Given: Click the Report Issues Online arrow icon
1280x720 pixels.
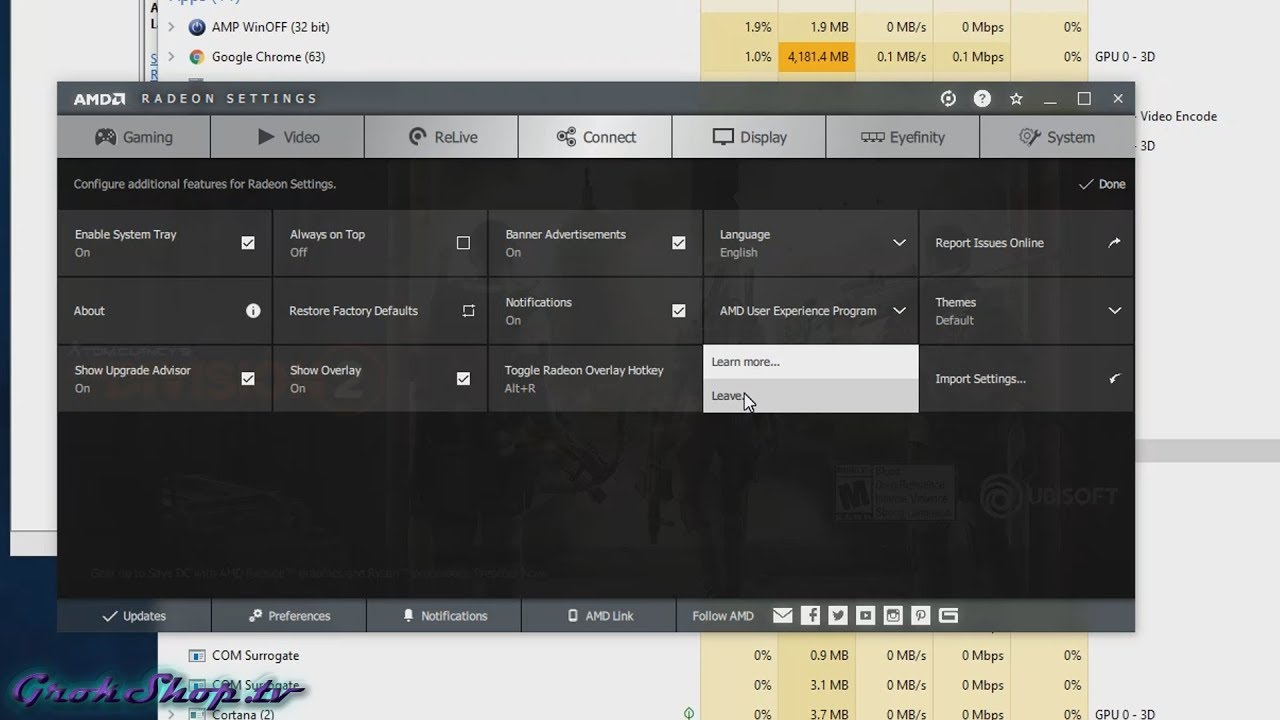Looking at the screenshot, I should [1114, 243].
